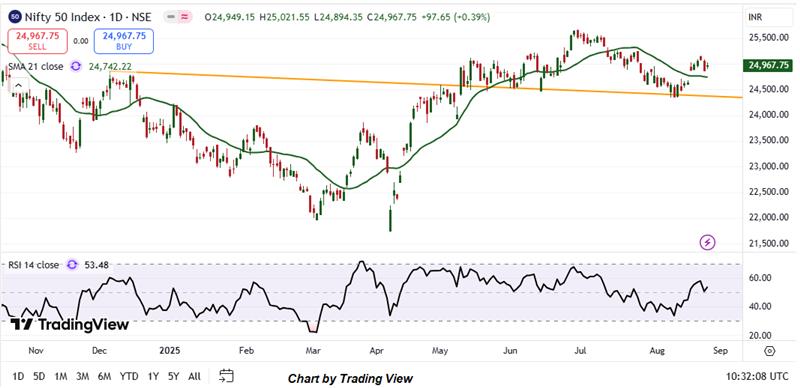Click the Nov label on time axis
This screenshot has width=800, height=388.
click(x=35, y=351)
